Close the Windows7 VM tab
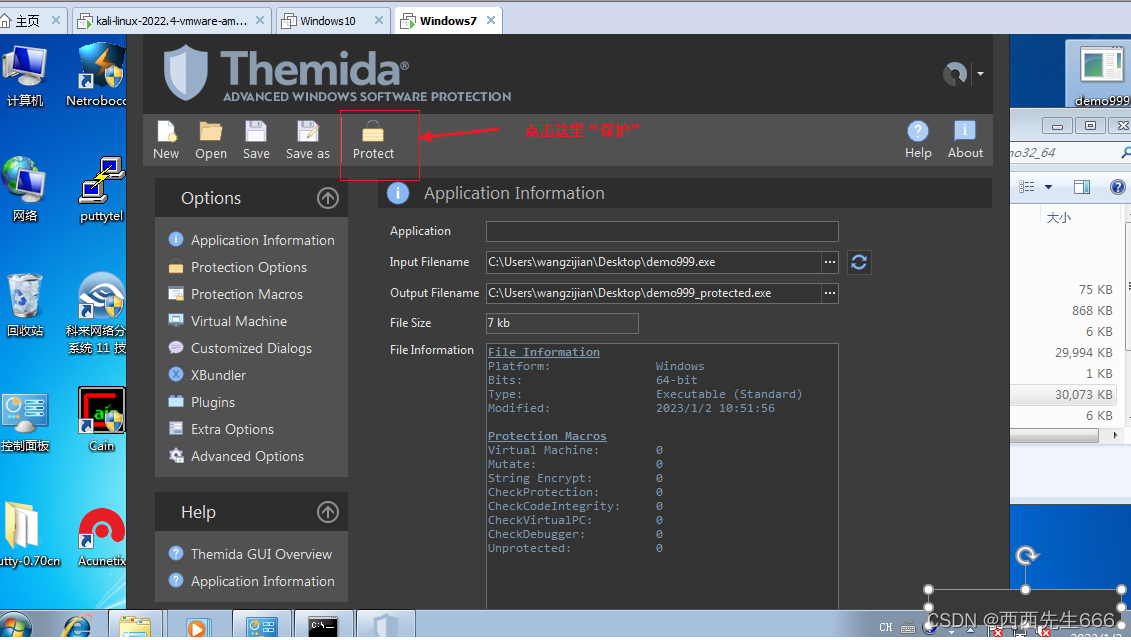 point(491,20)
